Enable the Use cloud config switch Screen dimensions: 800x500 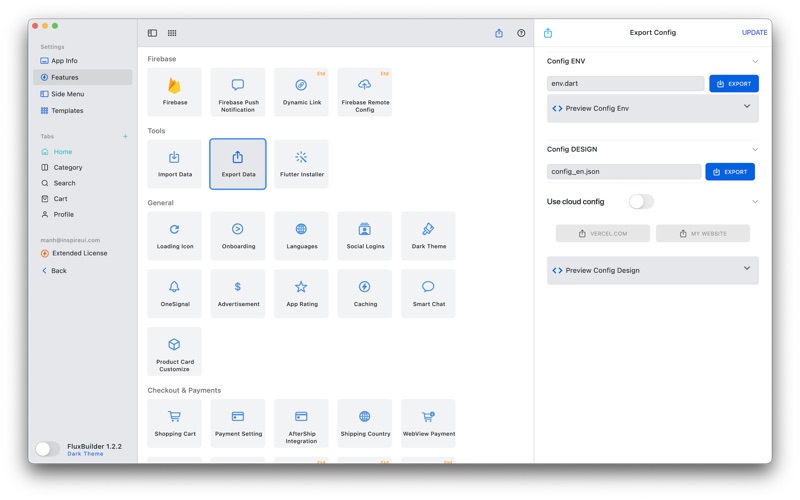[641, 202]
